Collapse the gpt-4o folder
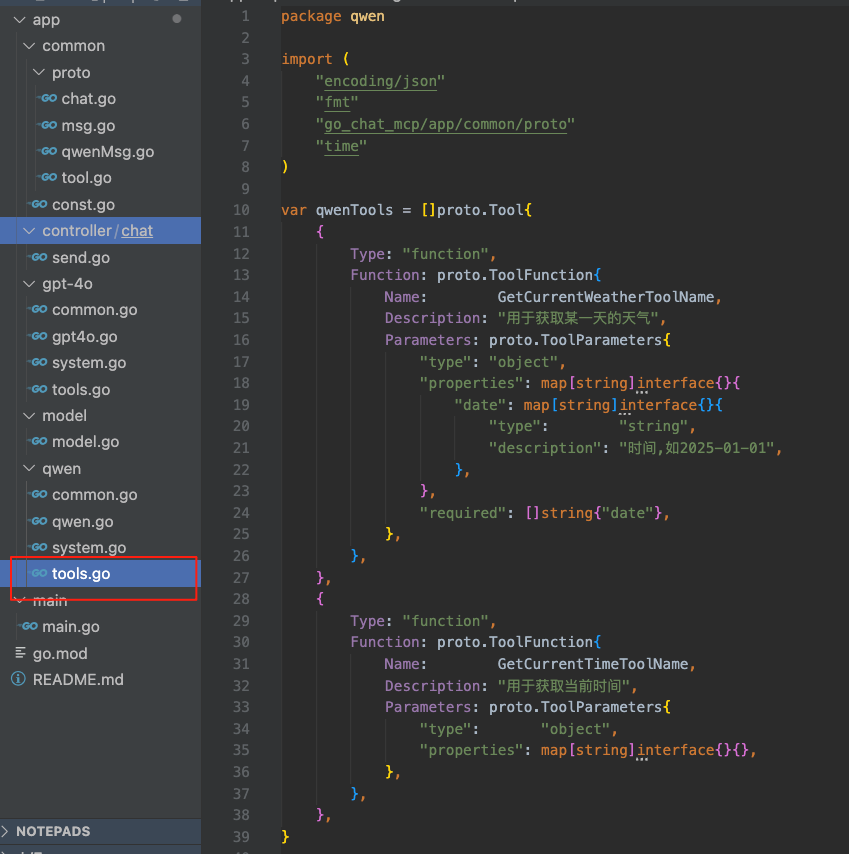This screenshot has width=849, height=854. (29, 284)
